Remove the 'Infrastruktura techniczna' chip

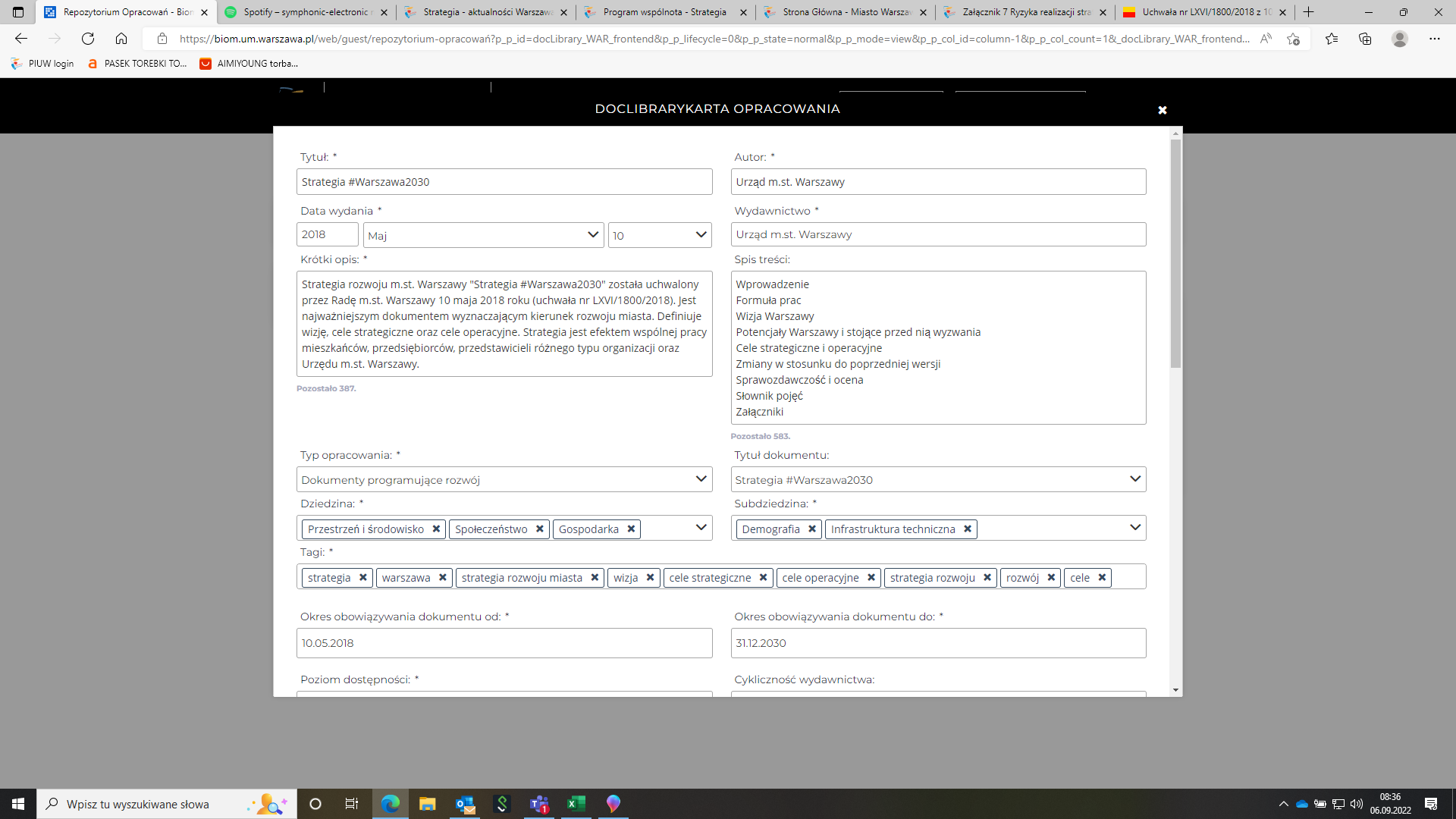pos(968,529)
